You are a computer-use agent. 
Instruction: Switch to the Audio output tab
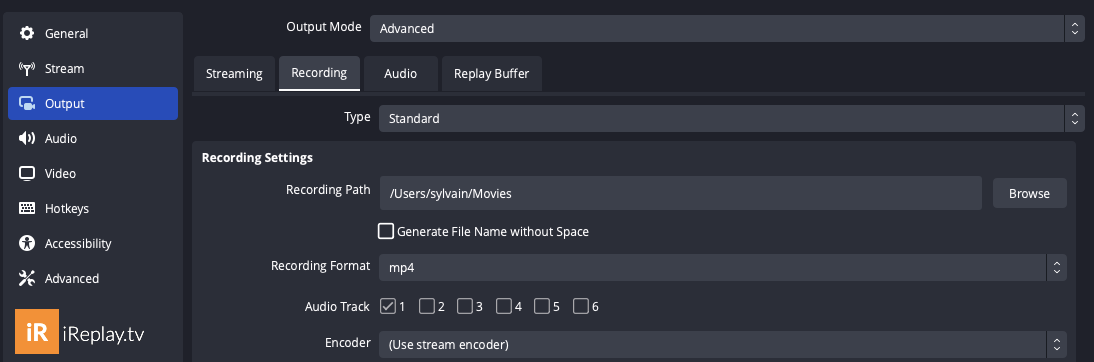point(400,73)
